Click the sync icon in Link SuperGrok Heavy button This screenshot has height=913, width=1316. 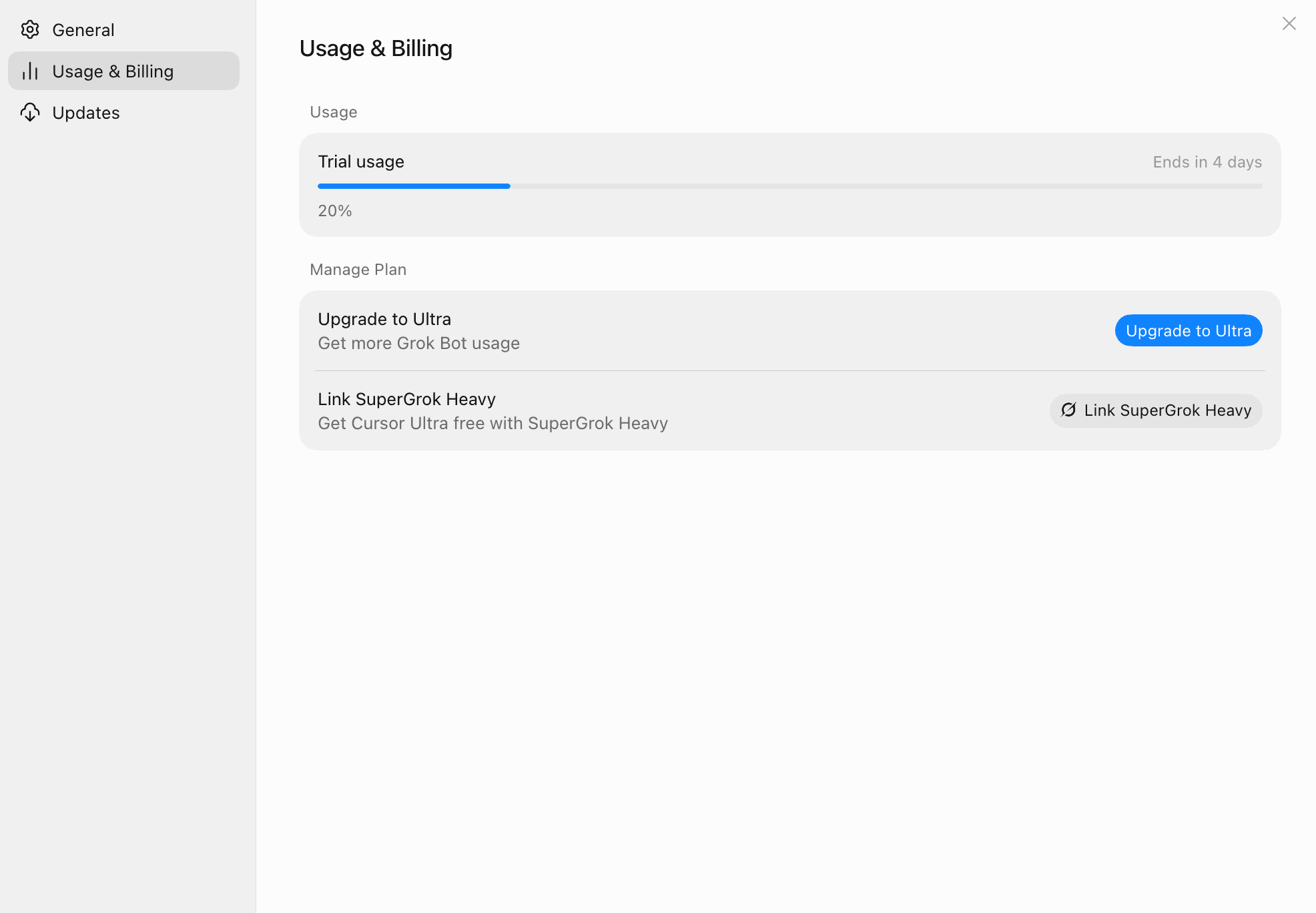[1068, 410]
